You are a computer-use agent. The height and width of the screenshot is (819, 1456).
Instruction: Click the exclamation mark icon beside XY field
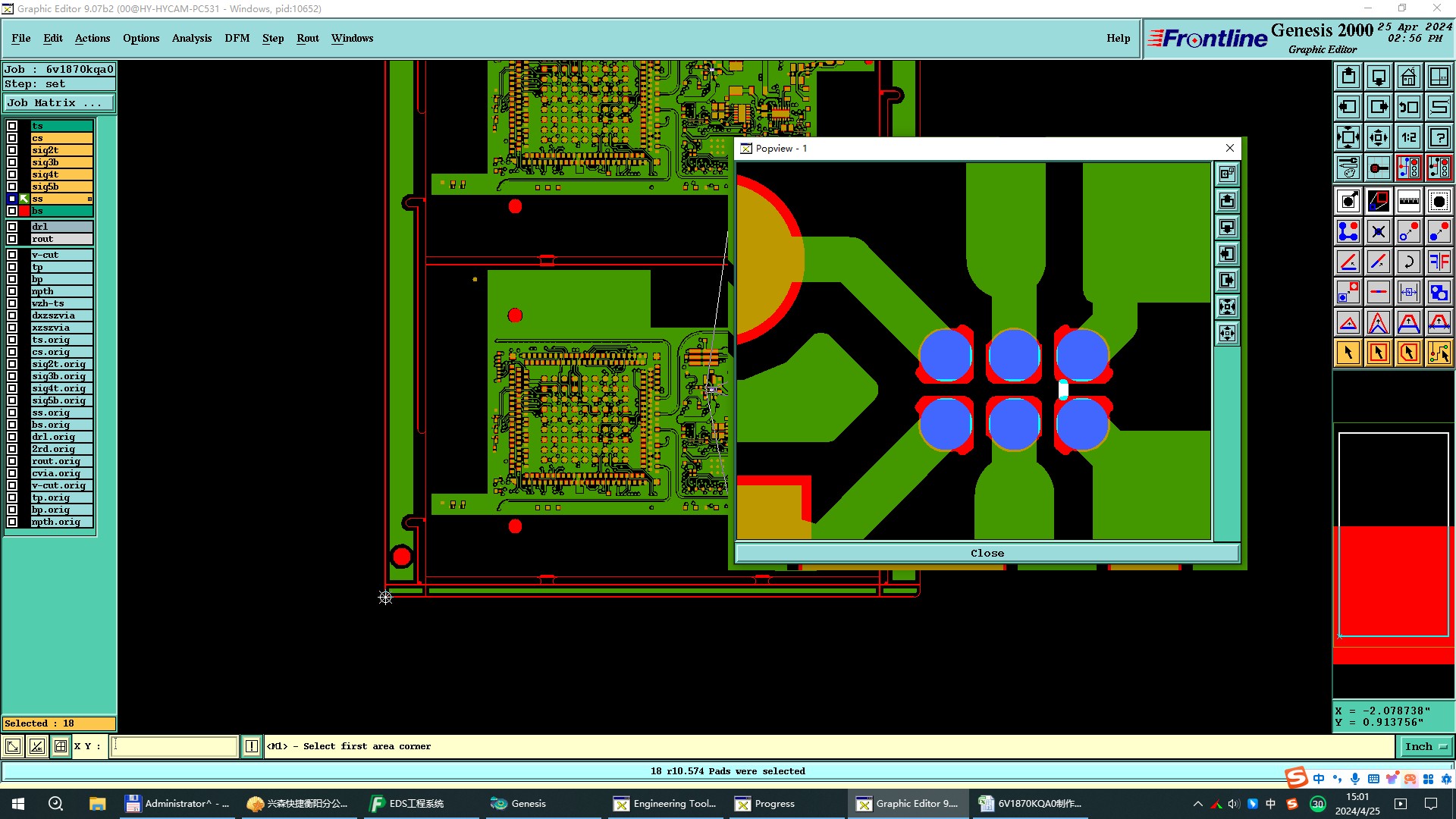coord(252,746)
